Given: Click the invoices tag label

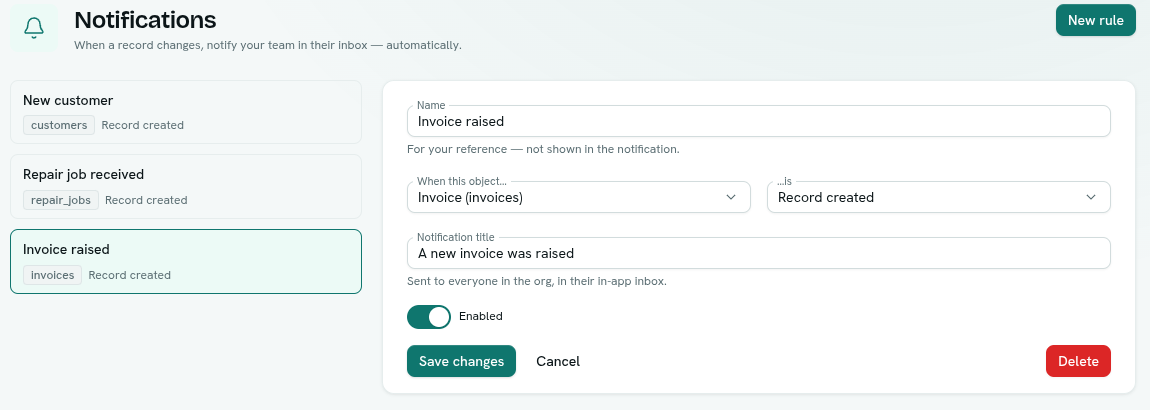Looking at the screenshot, I should [53, 275].
